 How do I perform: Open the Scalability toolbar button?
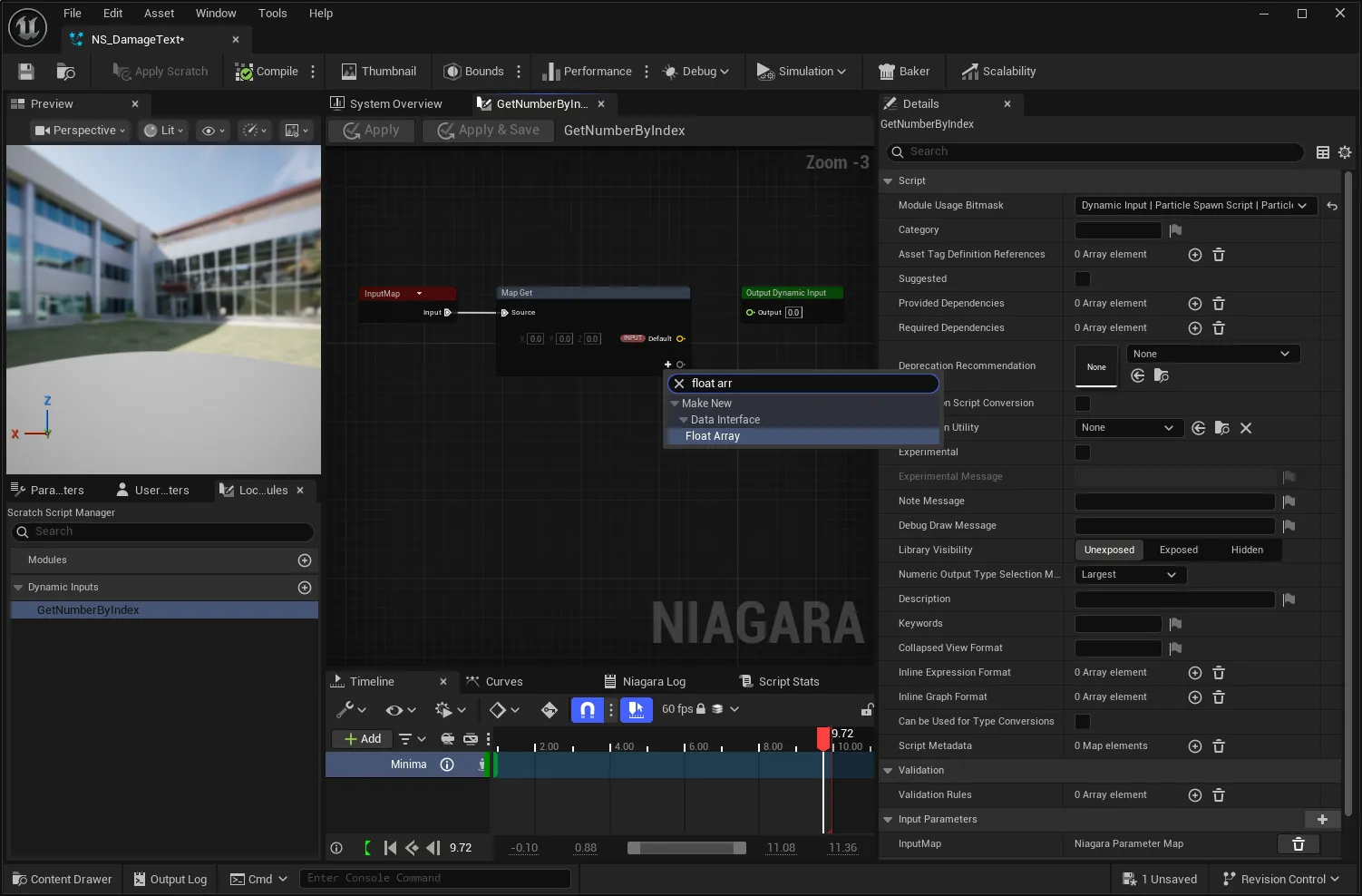(x=998, y=72)
